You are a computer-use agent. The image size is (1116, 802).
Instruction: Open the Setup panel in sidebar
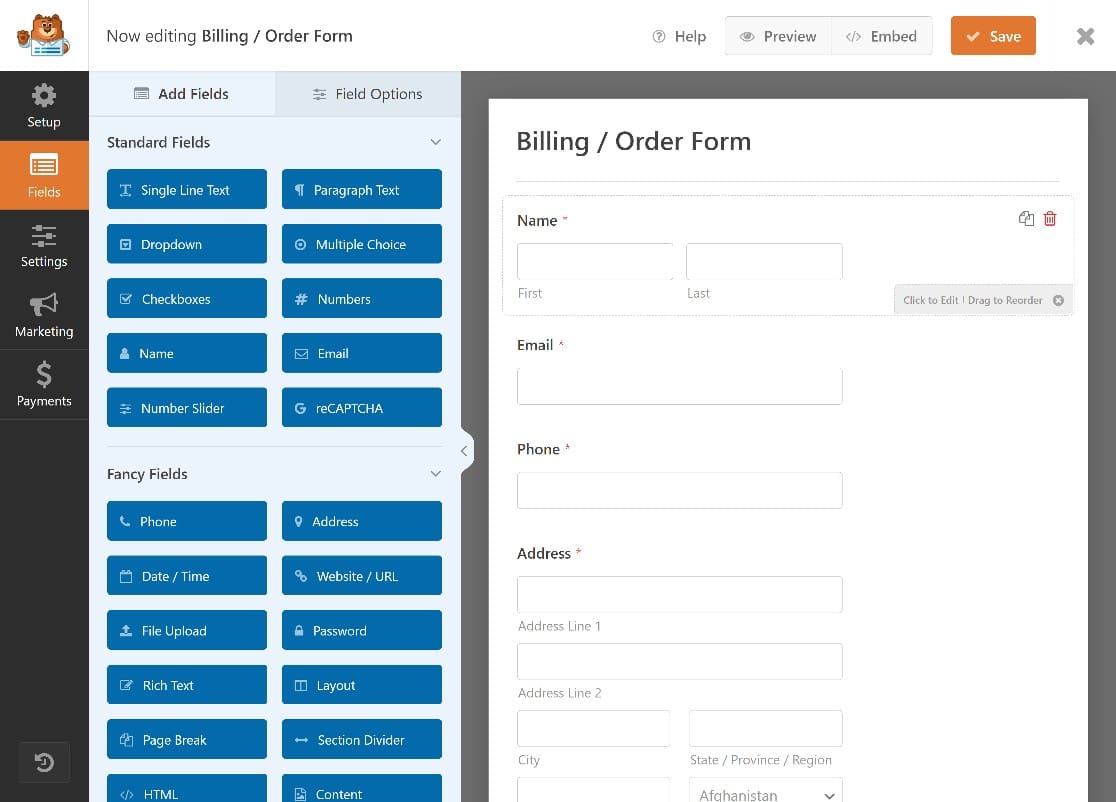(43, 106)
